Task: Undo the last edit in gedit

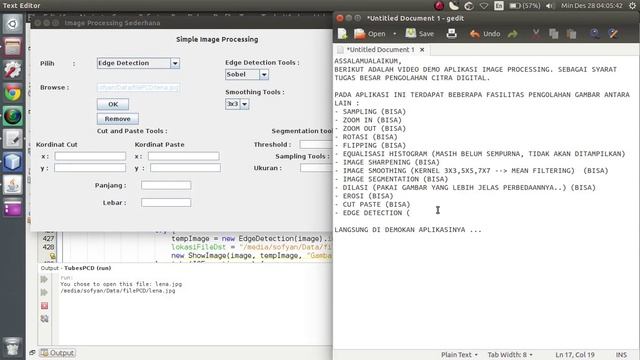Action: pyautogui.click(x=484, y=34)
